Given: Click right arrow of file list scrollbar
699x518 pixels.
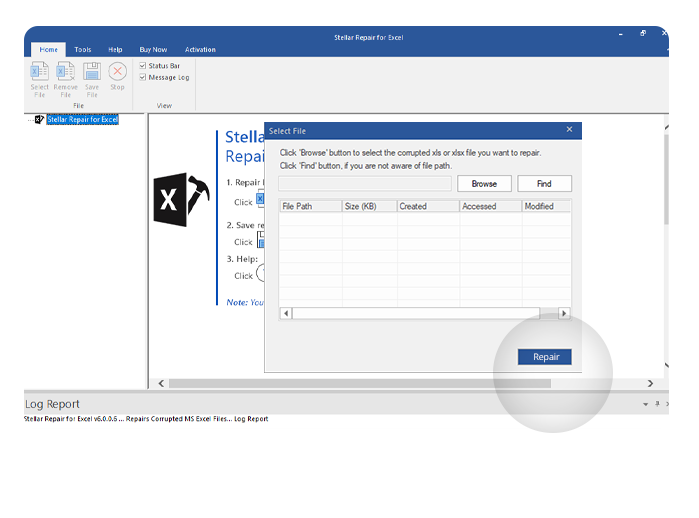Looking at the screenshot, I should pos(564,313).
